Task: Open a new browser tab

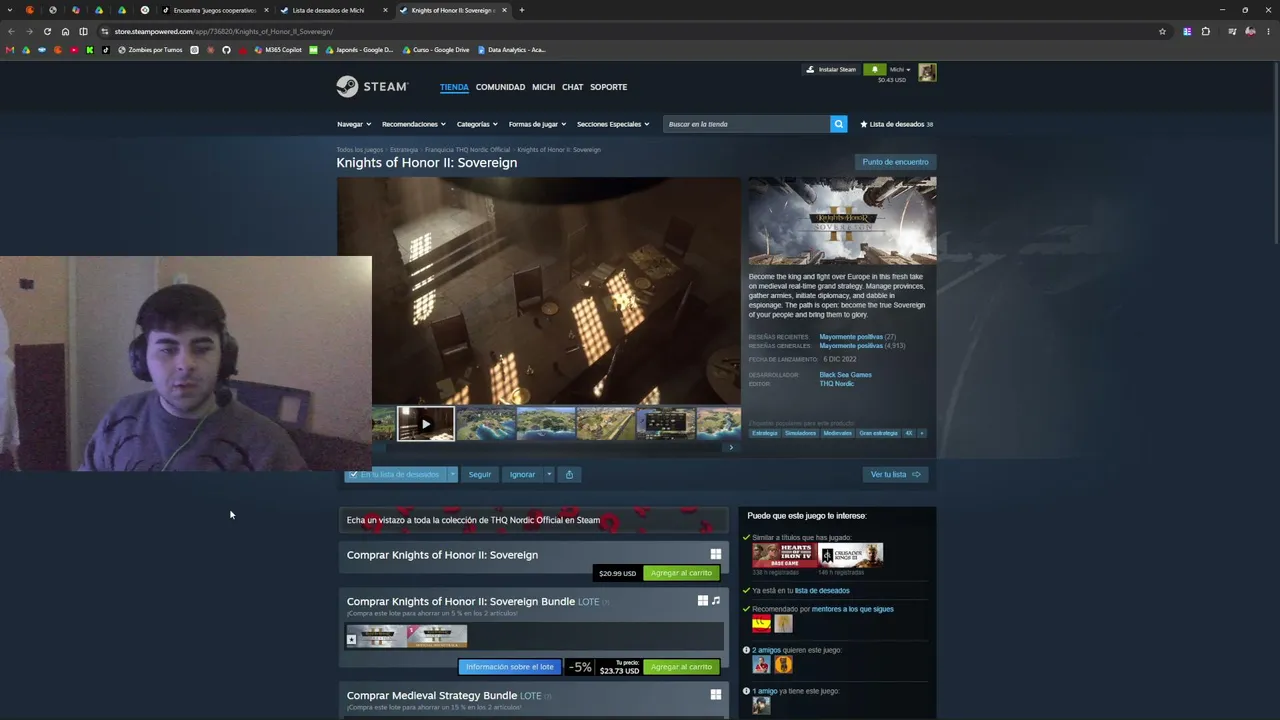Action: click(521, 10)
